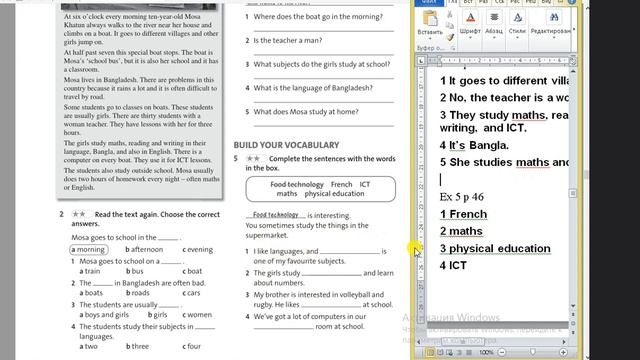Click option 'b afternoon' in the worksheet
The width and height of the screenshot is (640, 360).
(x=144, y=249)
